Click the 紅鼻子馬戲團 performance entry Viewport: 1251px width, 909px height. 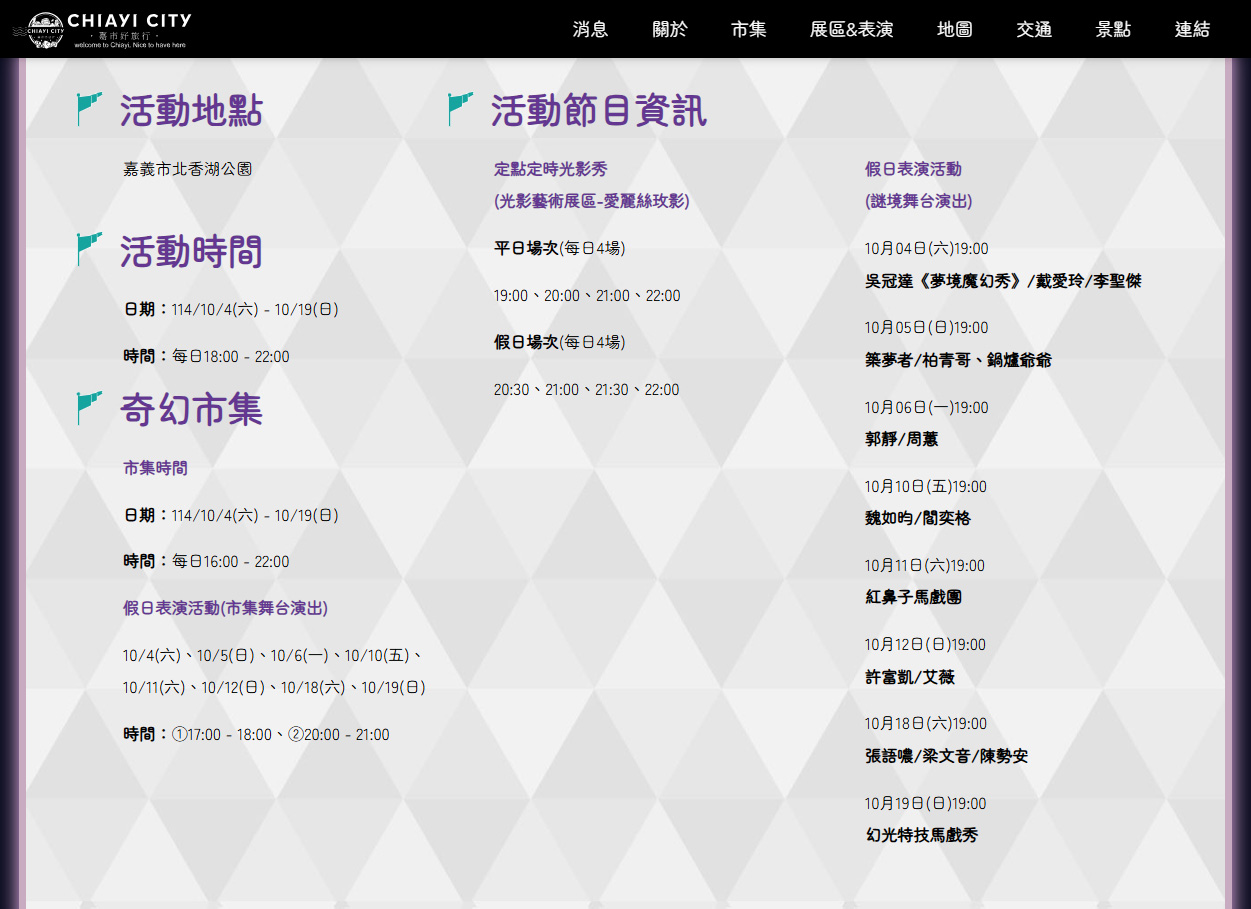point(913,597)
